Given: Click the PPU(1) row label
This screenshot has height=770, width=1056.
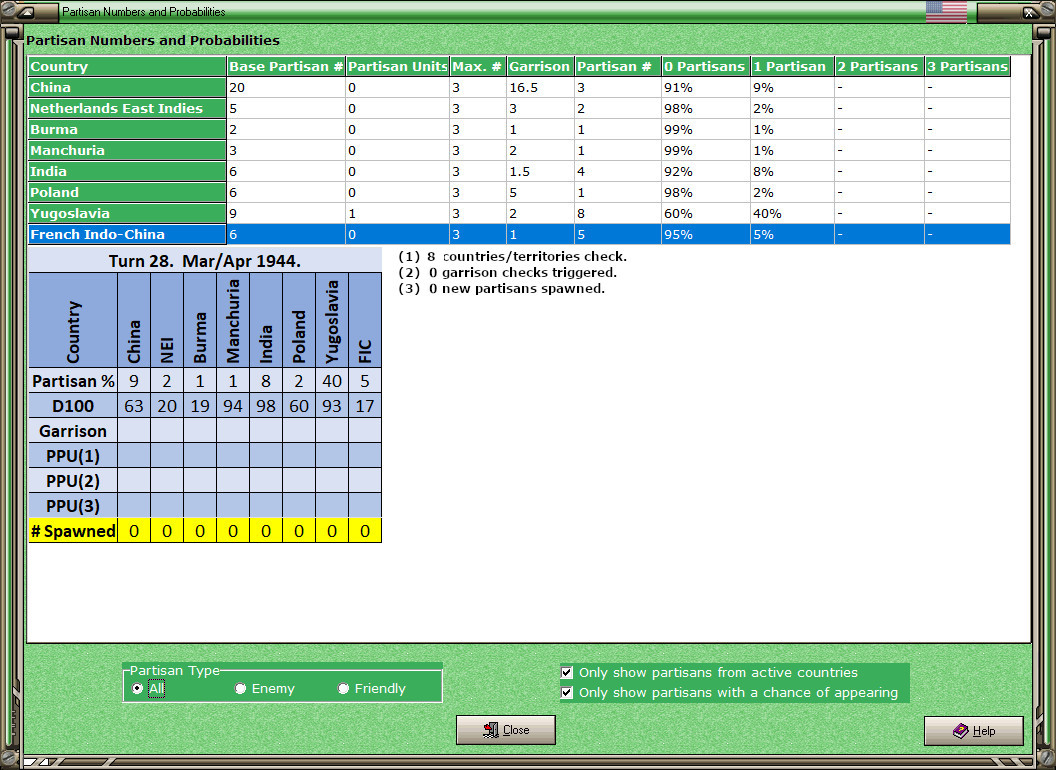Looking at the screenshot, I should [x=73, y=456].
